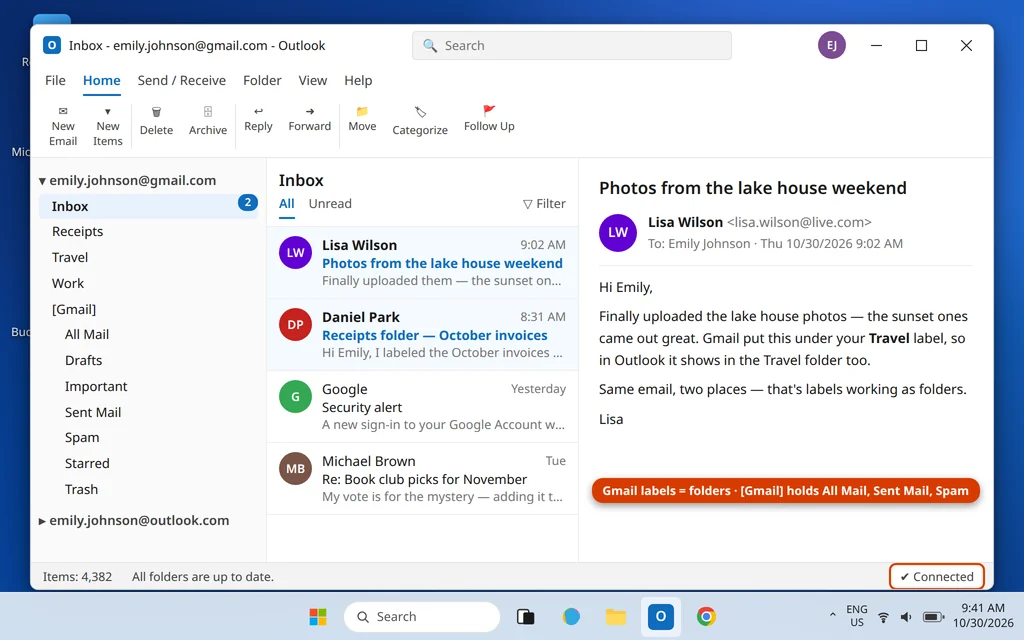The image size is (1024, 640).
Task: Open the View ribbon tab
Action: pos(313,80)
